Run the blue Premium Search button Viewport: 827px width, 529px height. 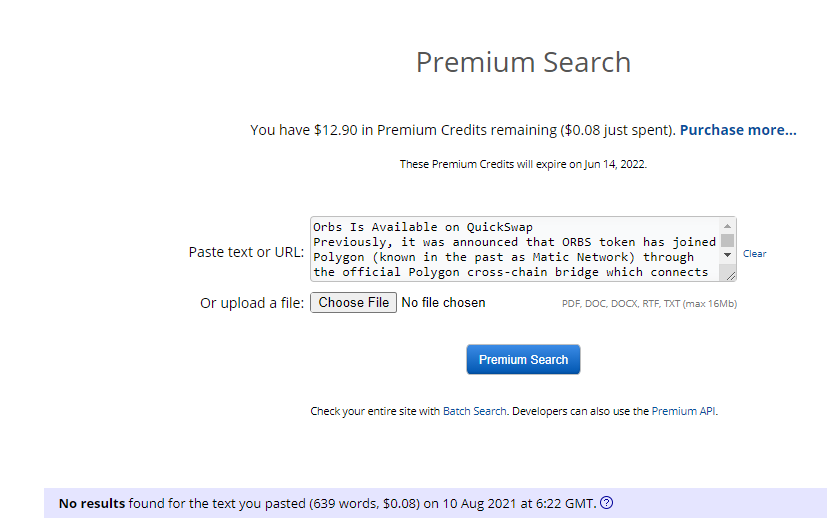(523, 360)
